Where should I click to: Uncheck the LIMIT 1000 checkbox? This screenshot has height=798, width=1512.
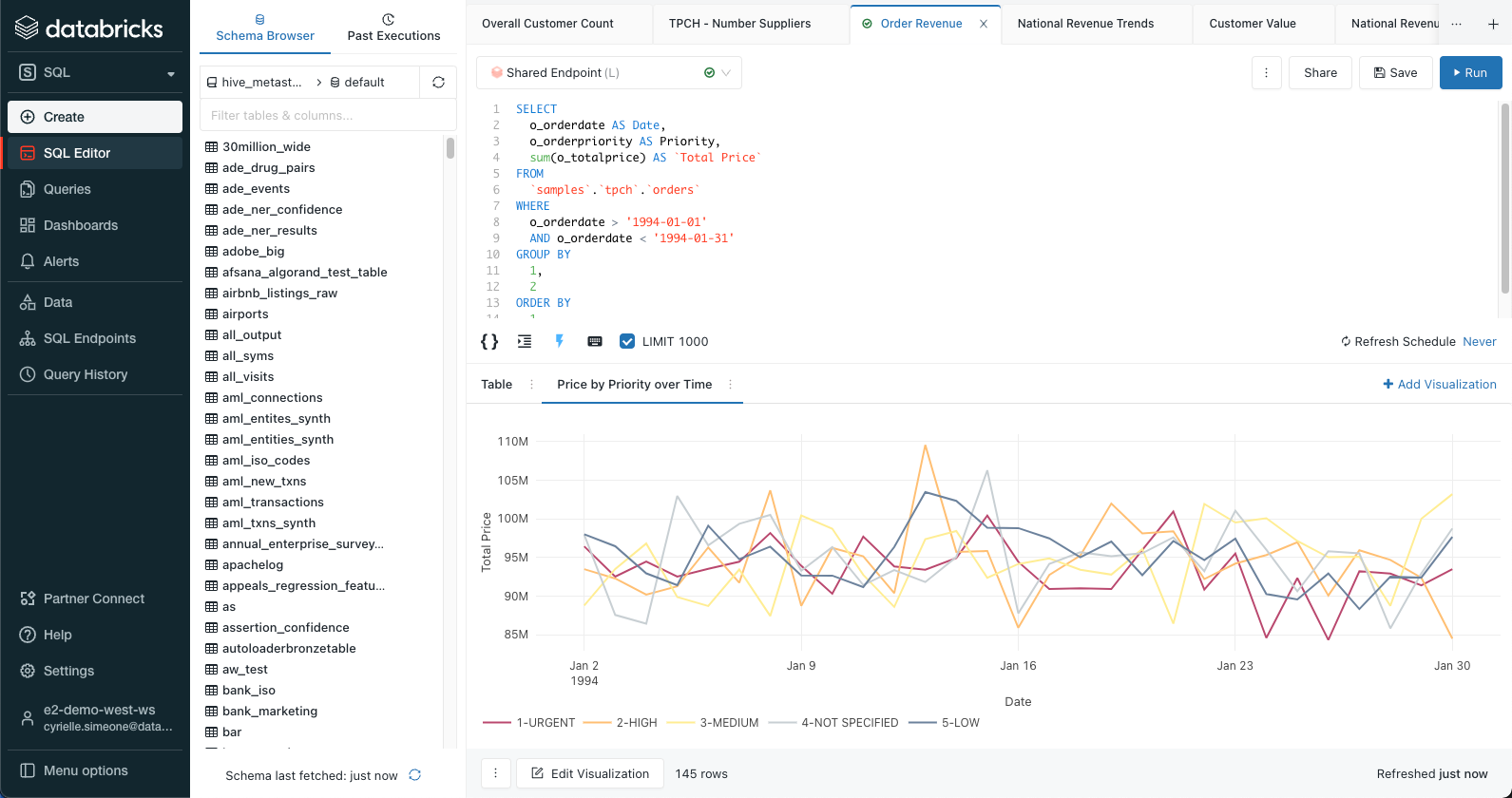coord(627,342)
